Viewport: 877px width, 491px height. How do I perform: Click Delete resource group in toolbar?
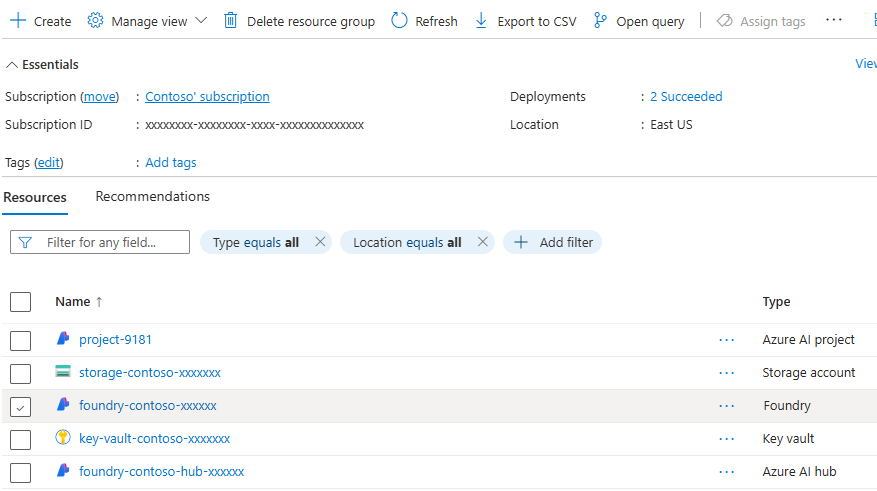point(299,21)
